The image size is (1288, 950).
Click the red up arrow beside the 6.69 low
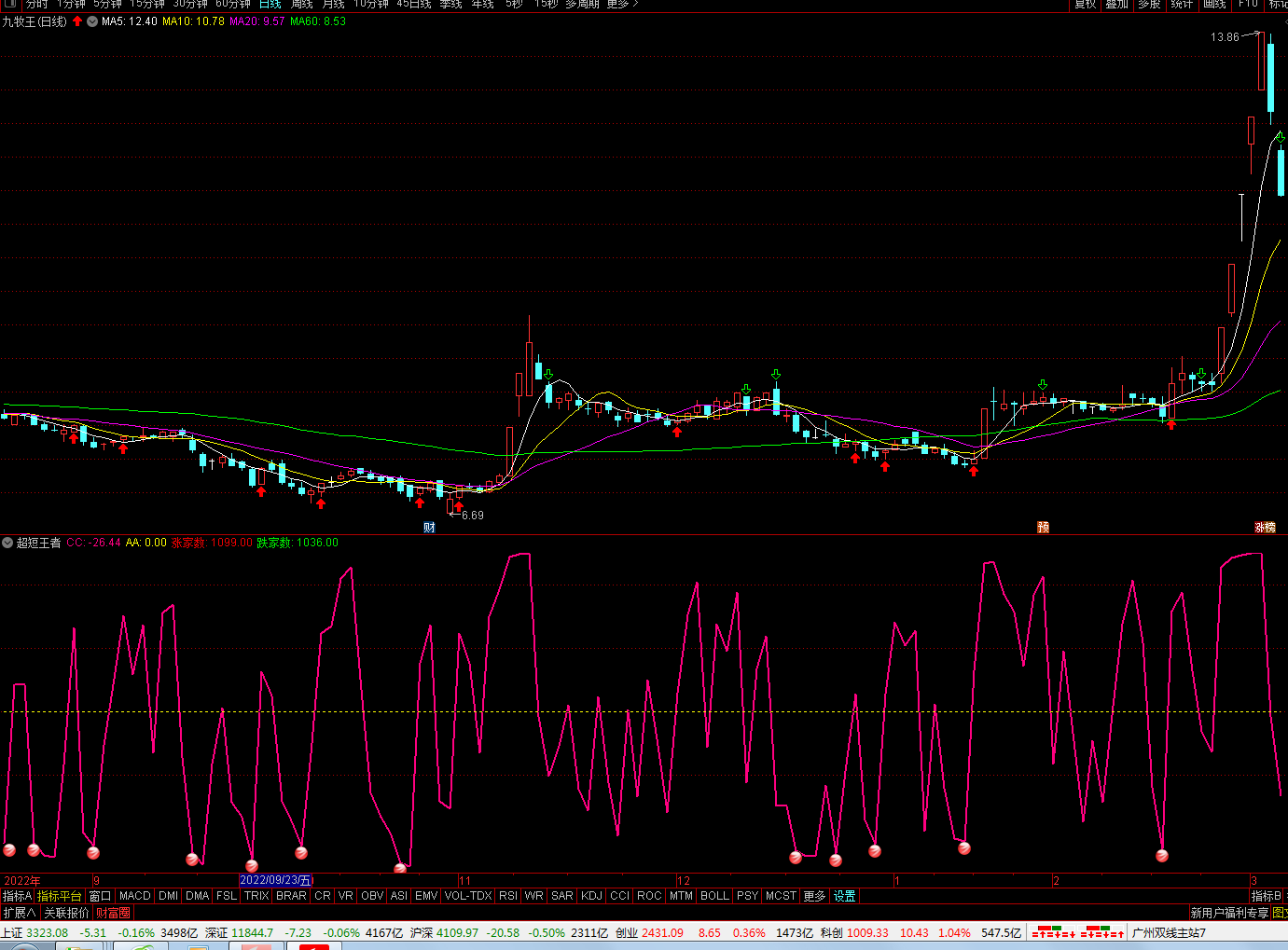(x=459, y=506)
